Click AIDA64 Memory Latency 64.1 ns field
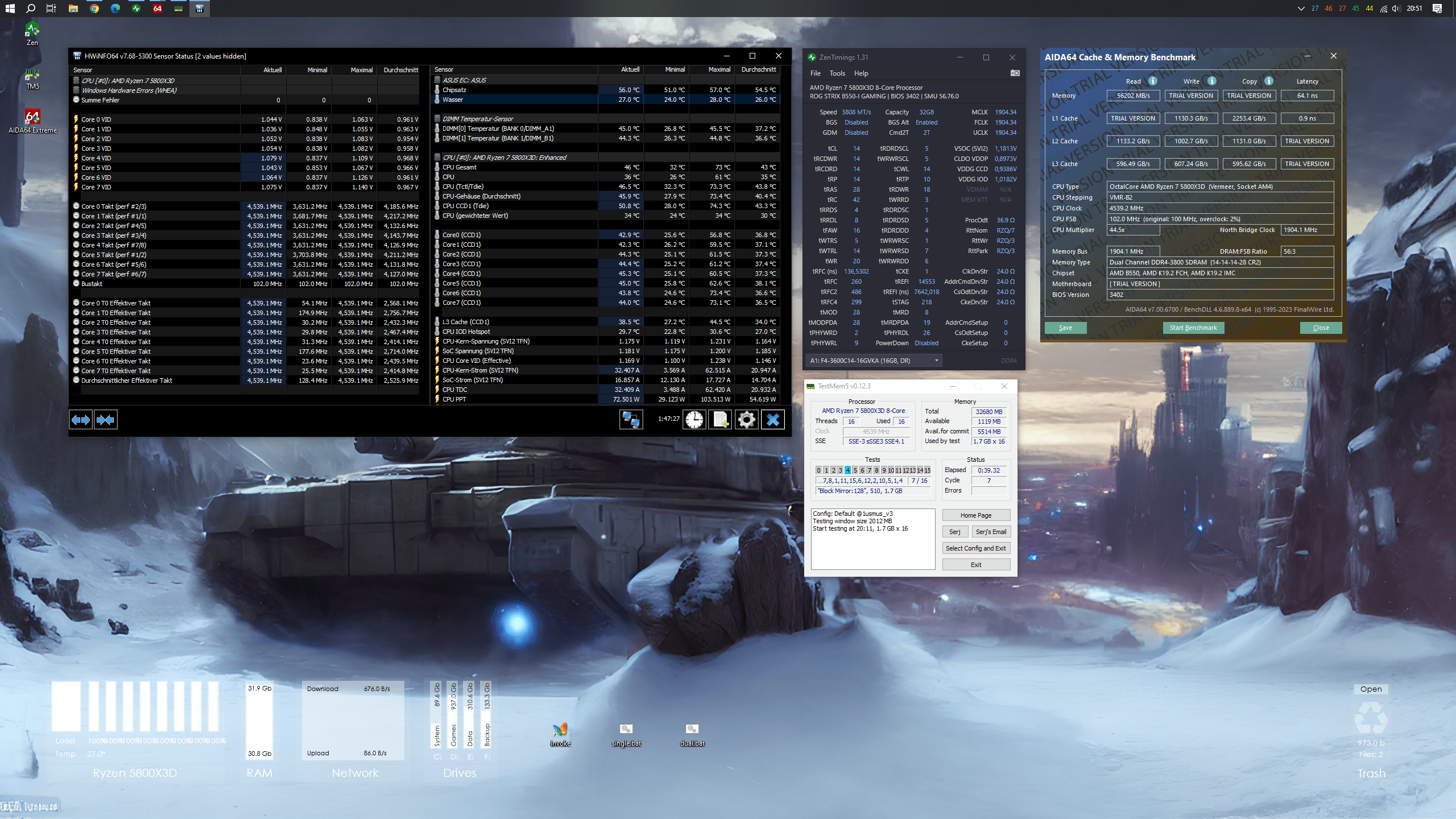 point(1307,96)
